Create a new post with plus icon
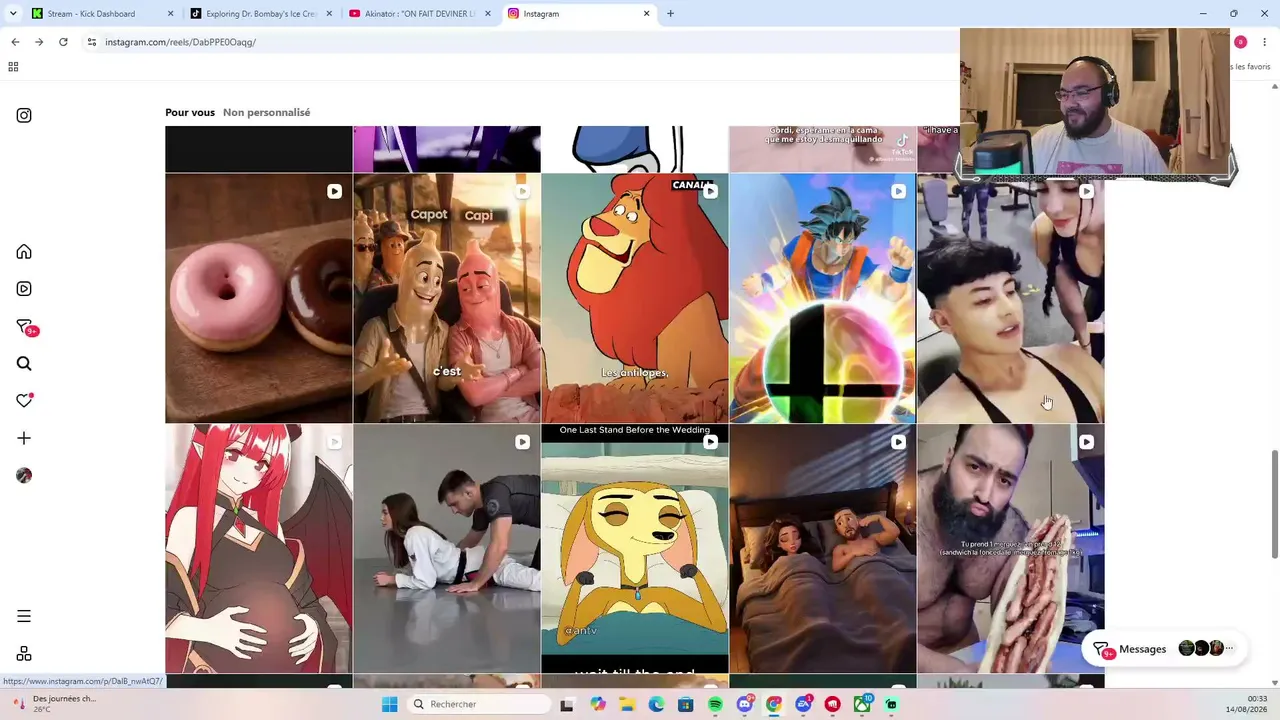 [x=24, y=438]
